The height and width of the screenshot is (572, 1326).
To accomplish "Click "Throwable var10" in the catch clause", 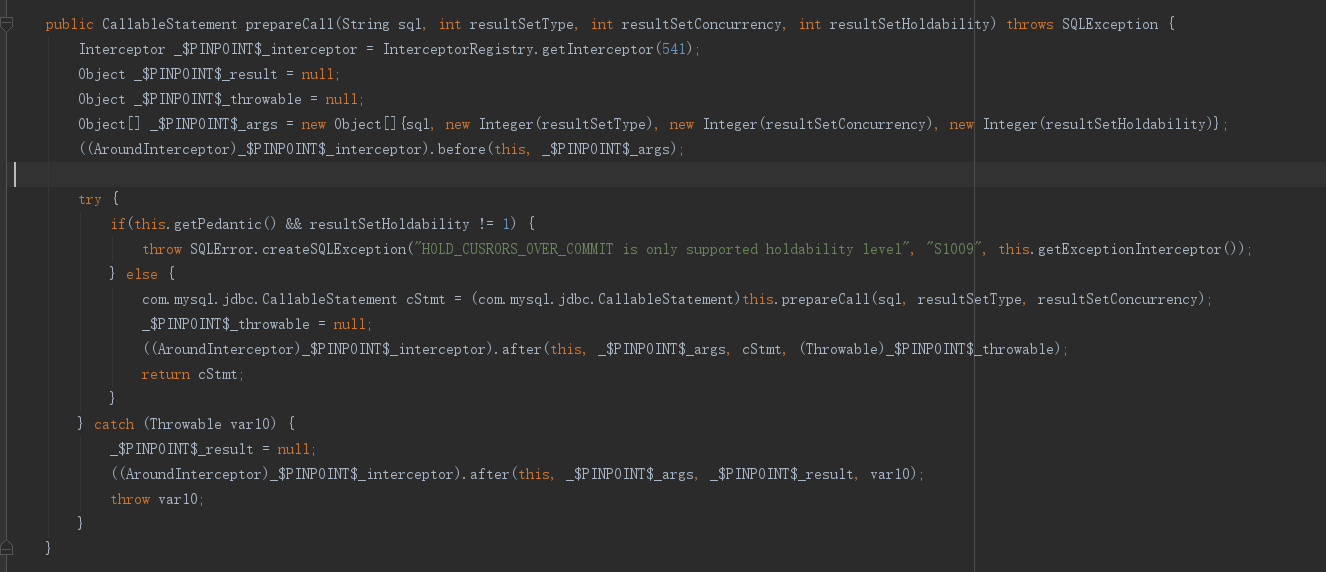I will 215,424.
